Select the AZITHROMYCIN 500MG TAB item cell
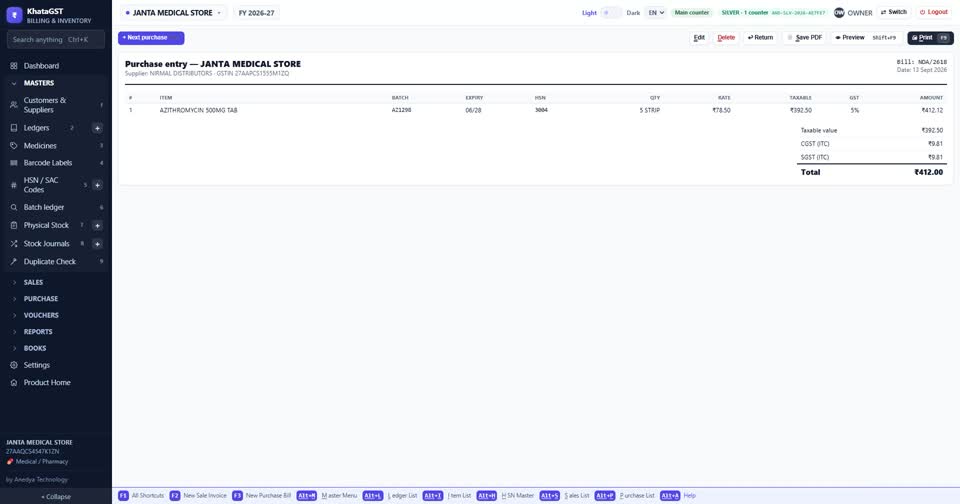The image size is (960, 504). point(198,110)
